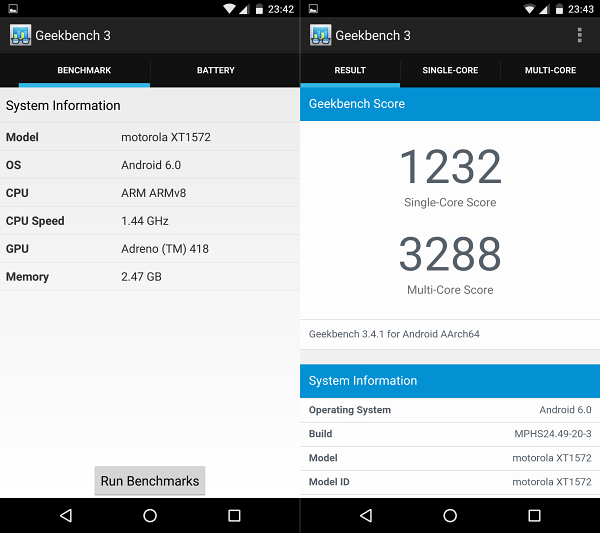Open recent apps square on the Result screen
This screenshot has height=533, width=600.
click(x=534, y=515)
